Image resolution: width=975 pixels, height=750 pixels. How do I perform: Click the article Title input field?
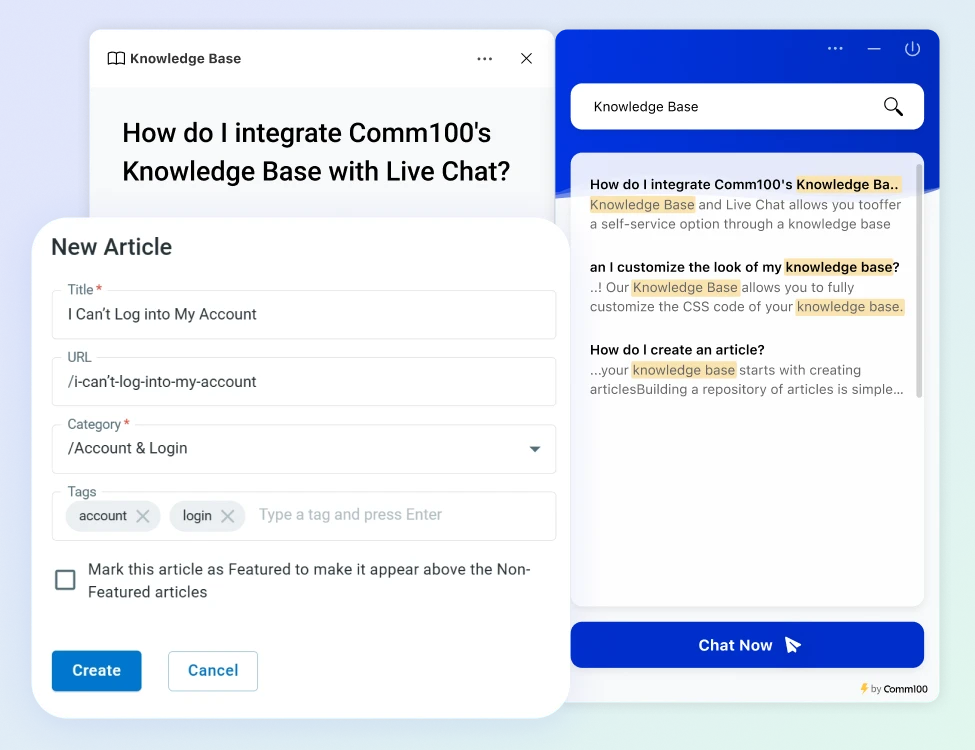pos(303,315)
